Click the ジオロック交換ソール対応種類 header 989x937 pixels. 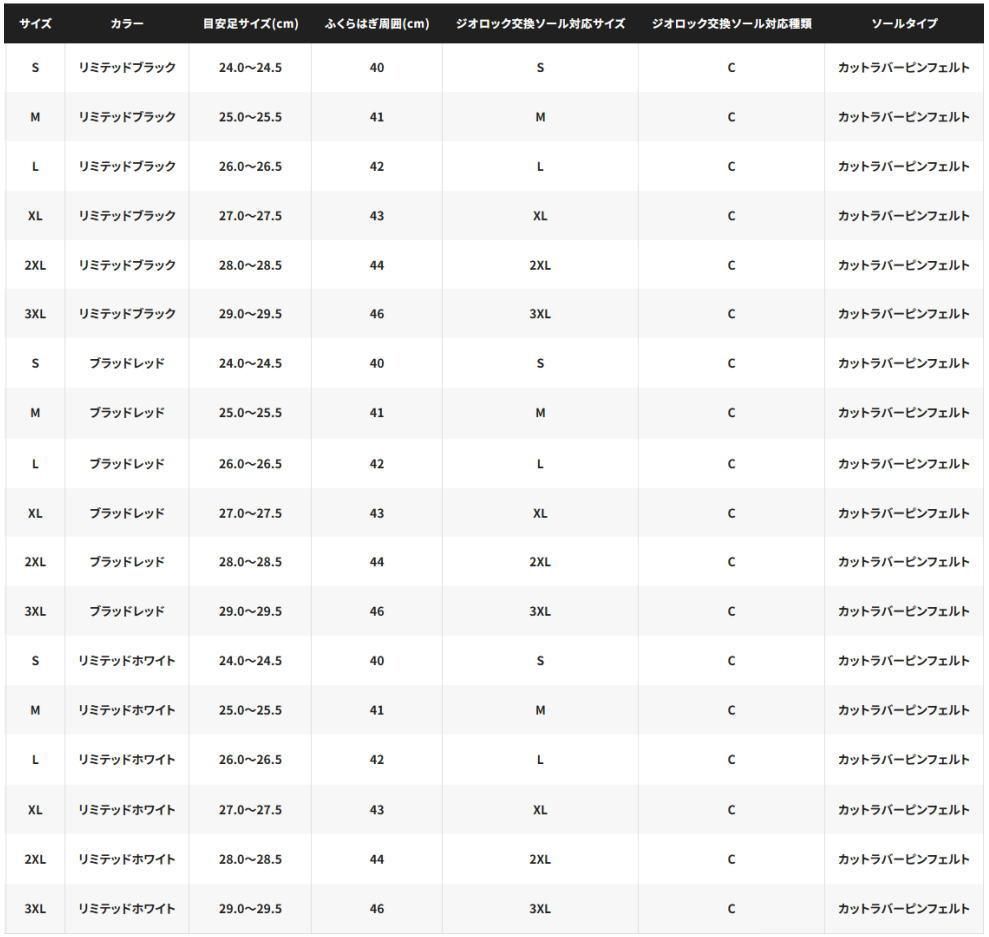click(x=731, y=23)
